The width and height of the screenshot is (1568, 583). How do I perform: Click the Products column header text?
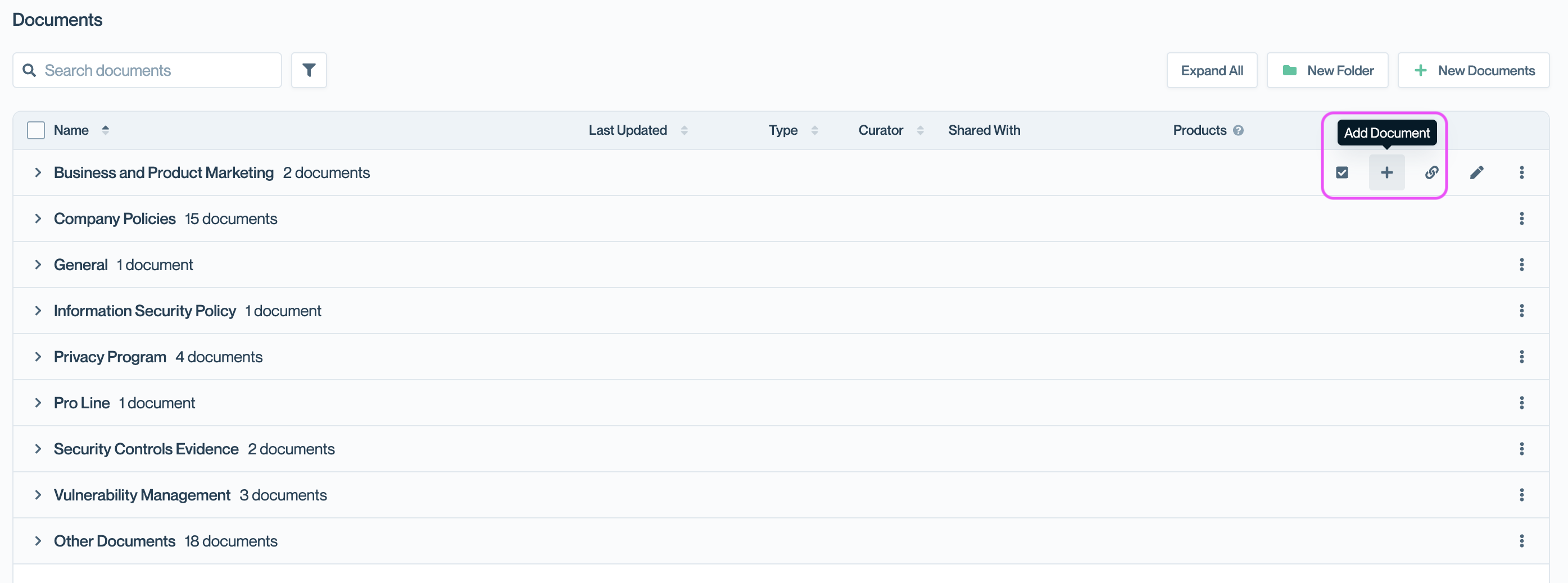click(x=1199, y=130)
